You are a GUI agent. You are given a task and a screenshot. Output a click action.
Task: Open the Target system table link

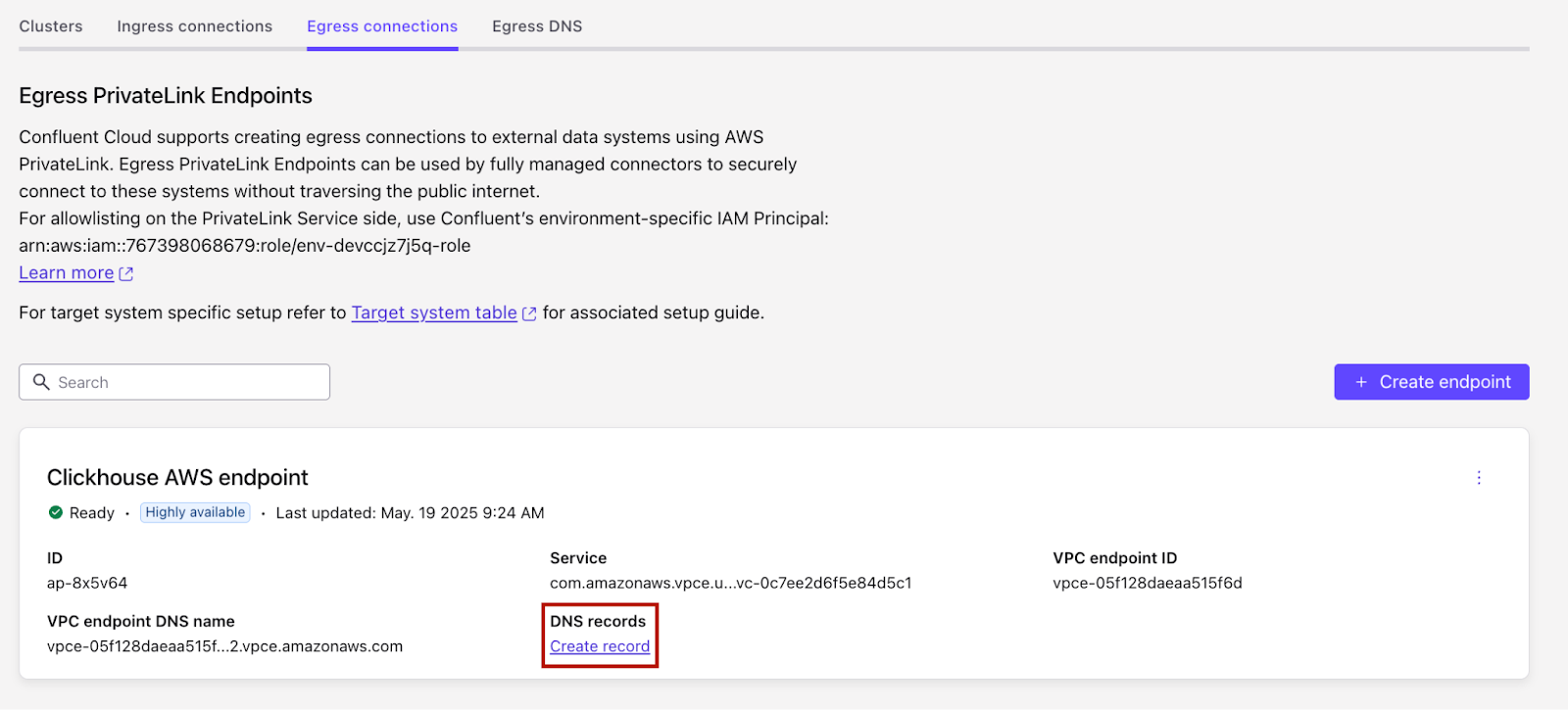click(434, 312)
